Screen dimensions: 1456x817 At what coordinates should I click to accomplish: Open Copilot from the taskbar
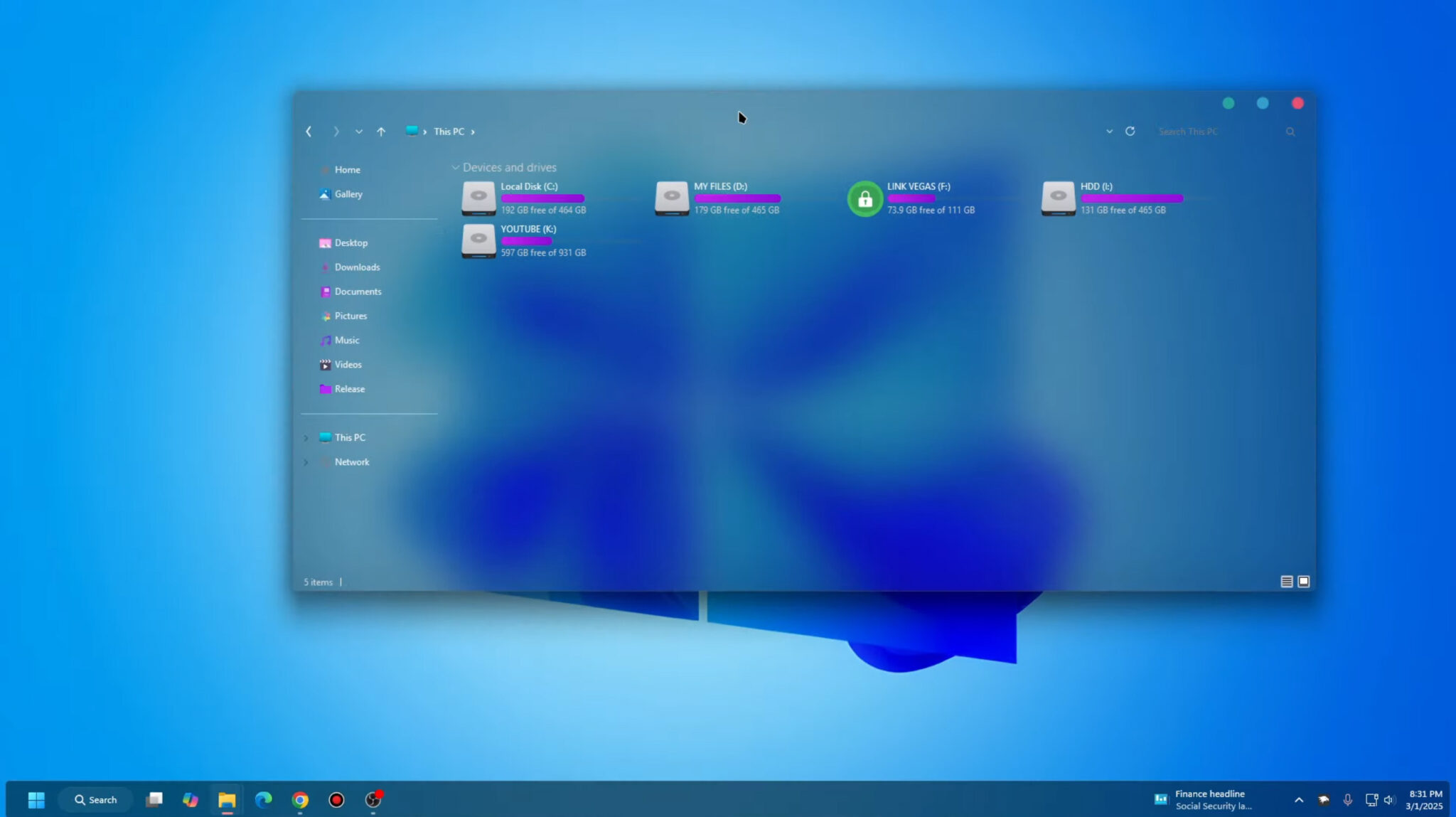190,799
